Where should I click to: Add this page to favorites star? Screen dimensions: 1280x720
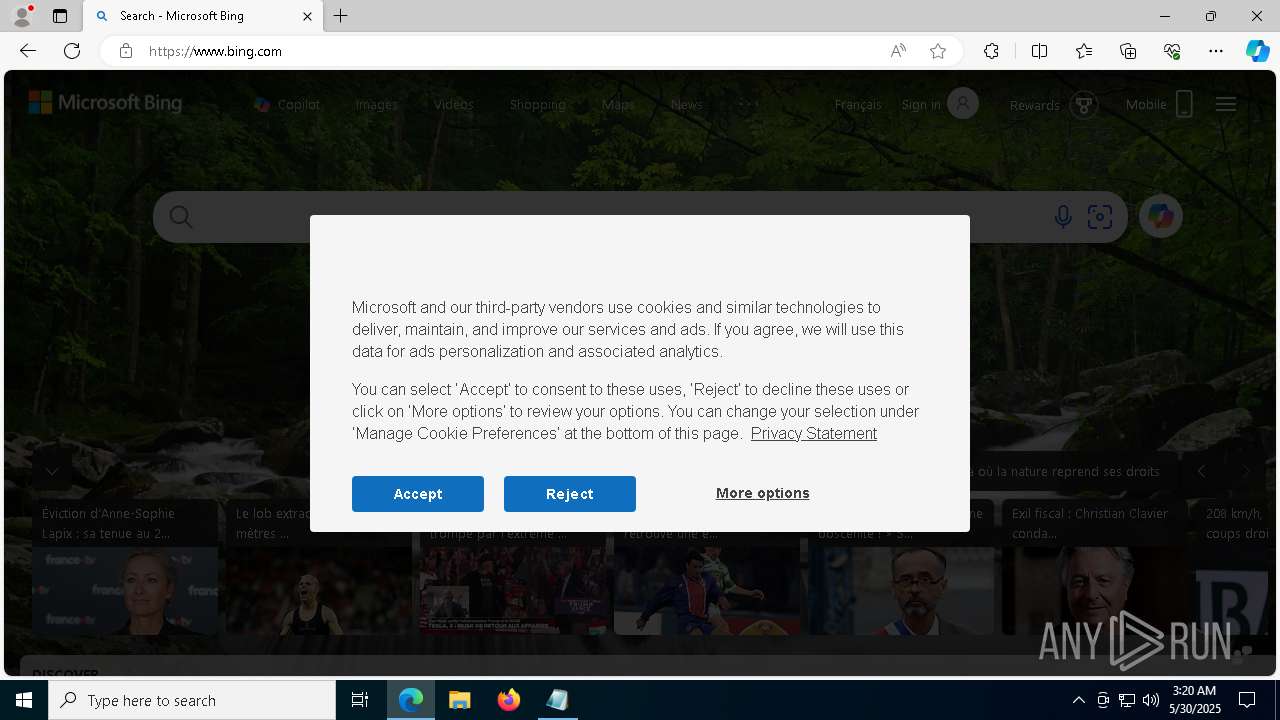[x=938, y=51]
